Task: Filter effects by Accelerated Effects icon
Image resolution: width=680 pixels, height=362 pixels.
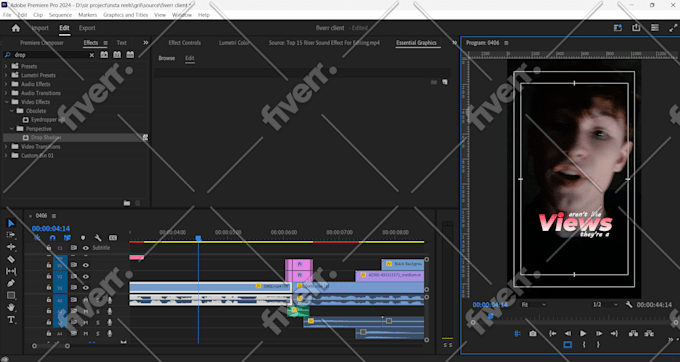Action: coord(104,55)
